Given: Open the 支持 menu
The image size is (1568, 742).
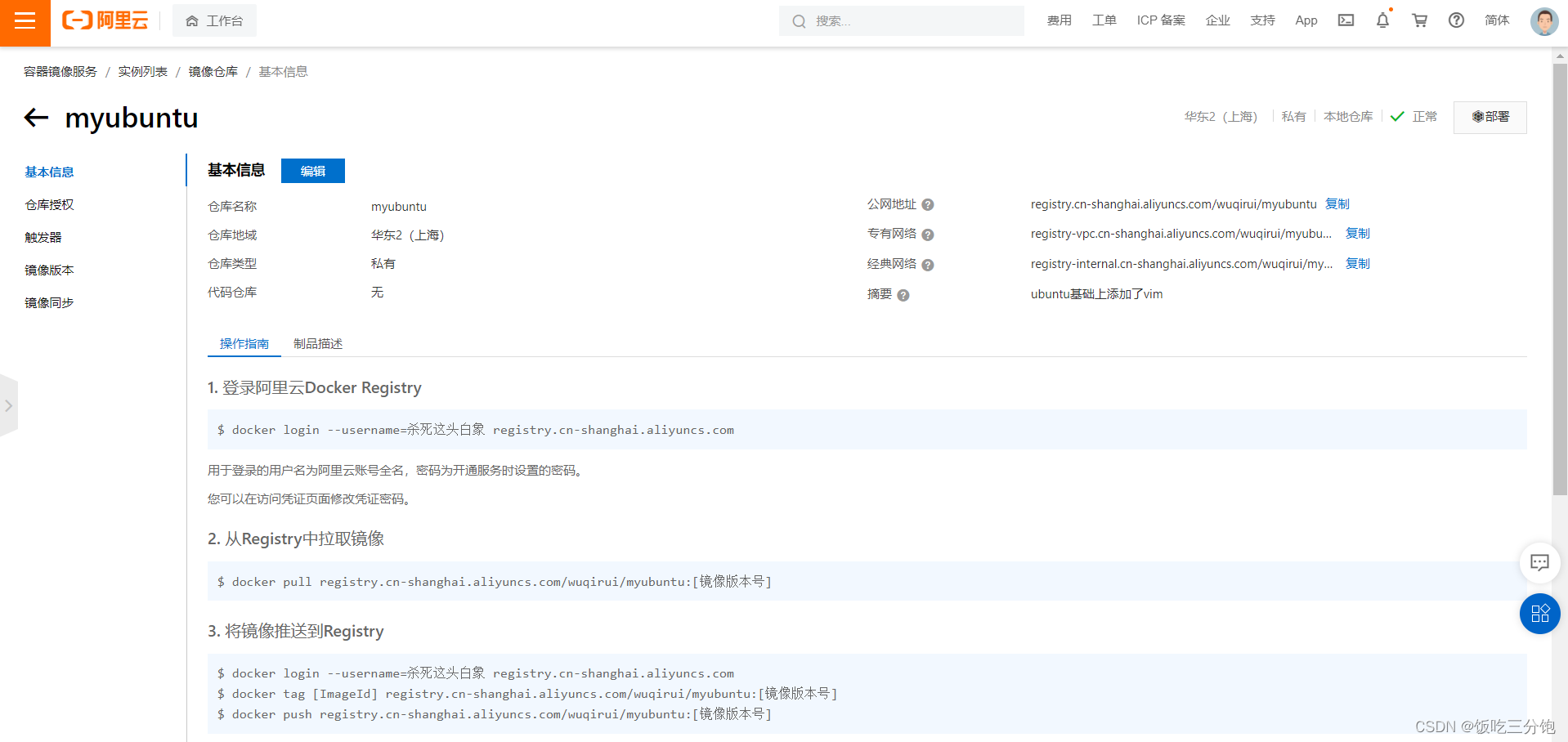Looking at the screenshot, I should point(1262,20).
